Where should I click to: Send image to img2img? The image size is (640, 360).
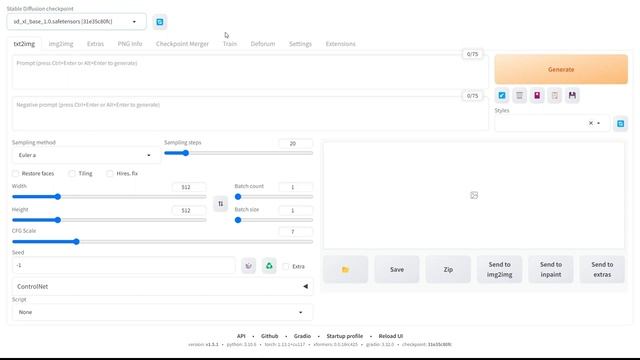(x=500, y=269)
